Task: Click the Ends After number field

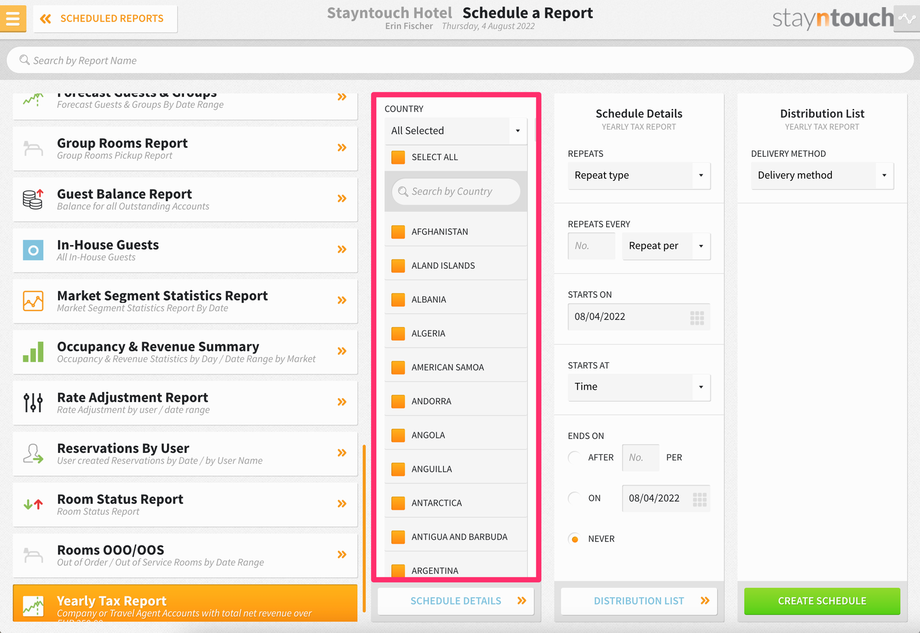Action: pyautogui.click(x=640, y=458)
